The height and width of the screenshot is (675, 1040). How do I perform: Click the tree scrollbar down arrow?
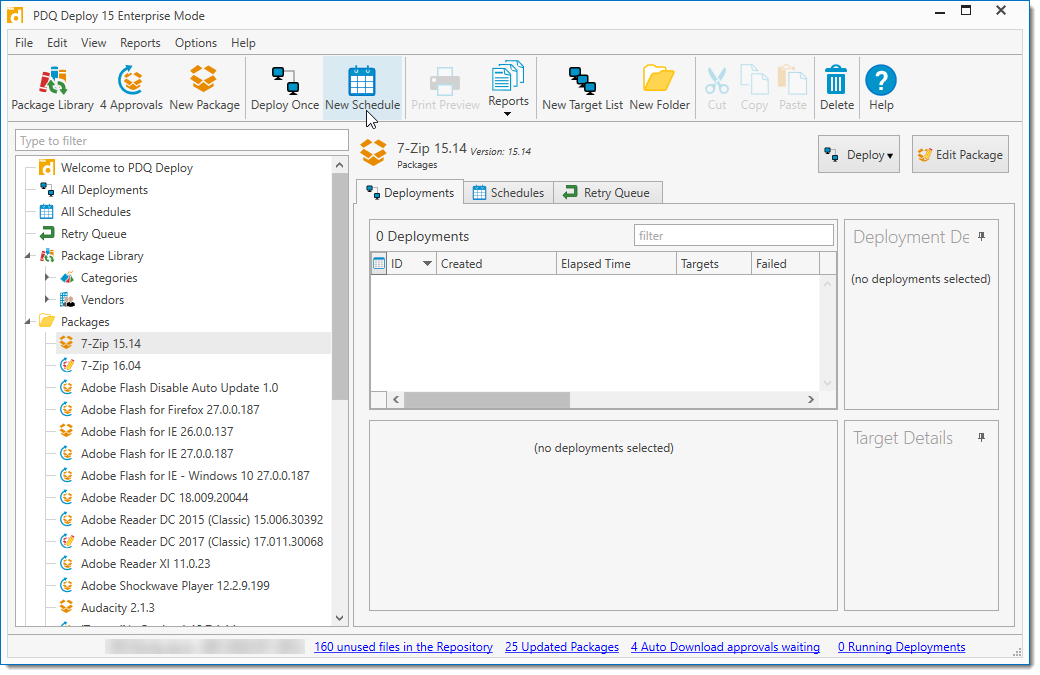tap(340, 618)
